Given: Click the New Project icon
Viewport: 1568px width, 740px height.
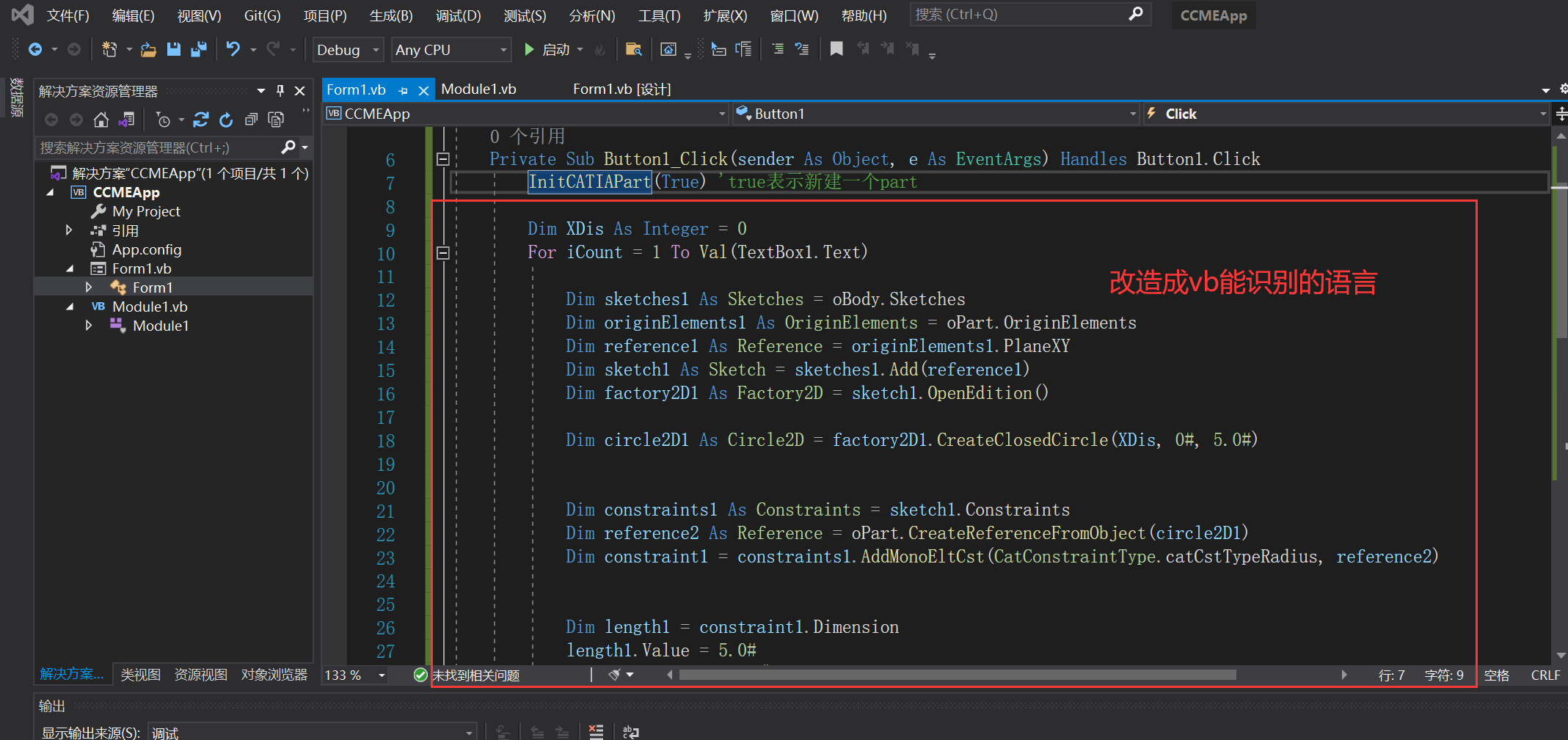Looking at the screenshot, I should point(109,50).
